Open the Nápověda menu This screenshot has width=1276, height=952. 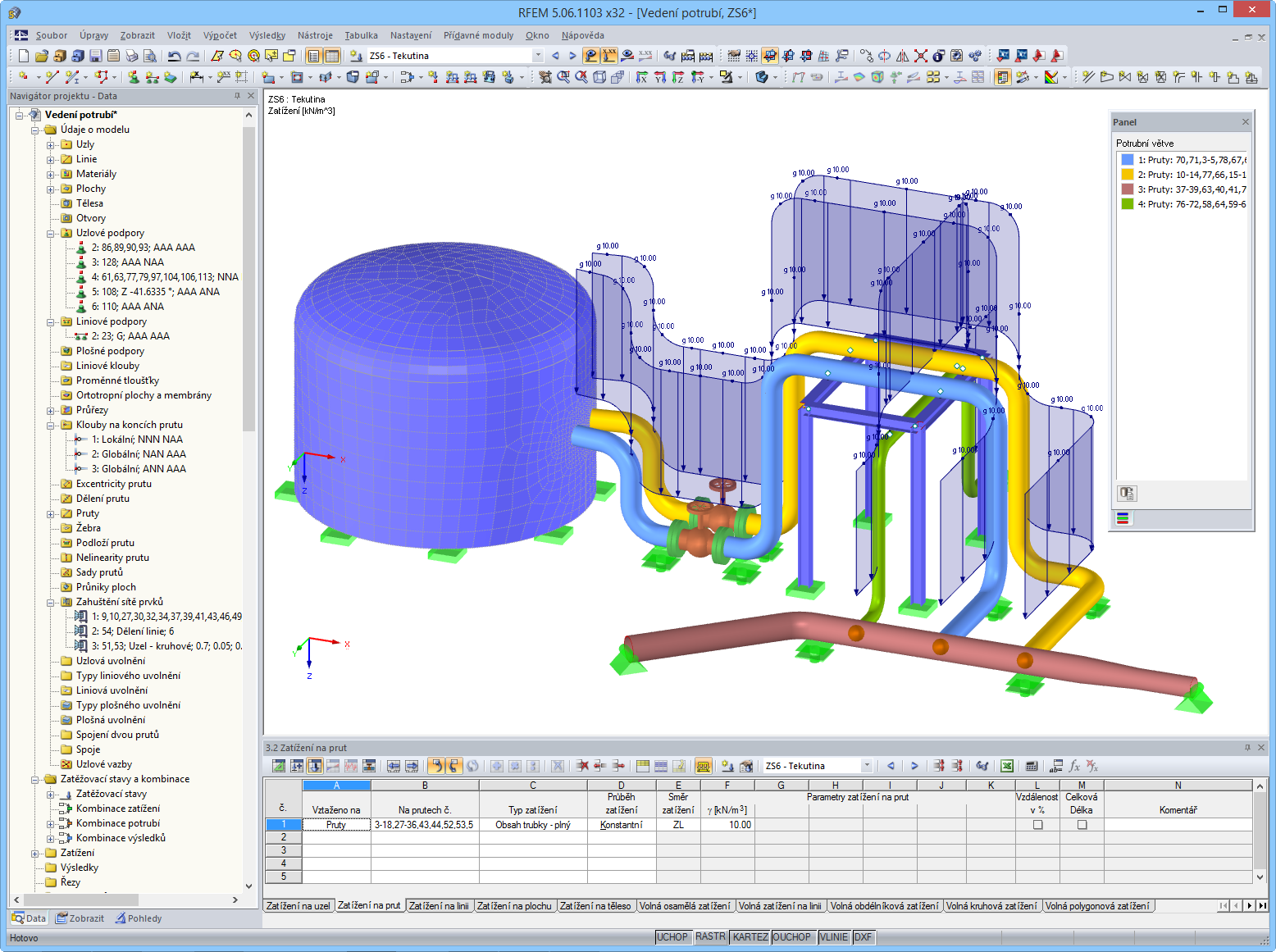[x=583, y=35]
